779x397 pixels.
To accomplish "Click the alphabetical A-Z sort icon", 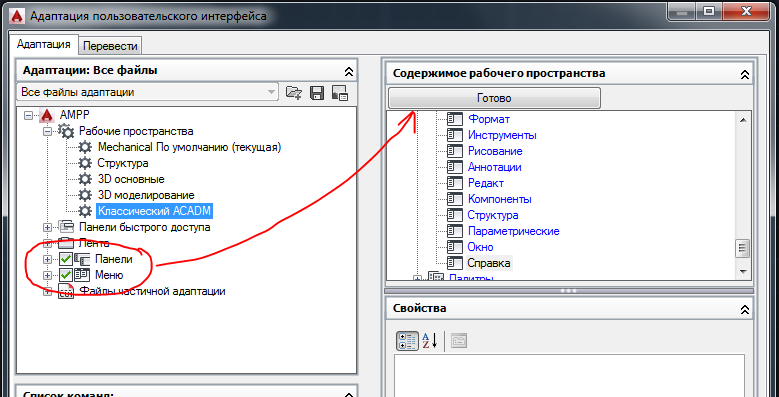I will [x=429, y=340].
